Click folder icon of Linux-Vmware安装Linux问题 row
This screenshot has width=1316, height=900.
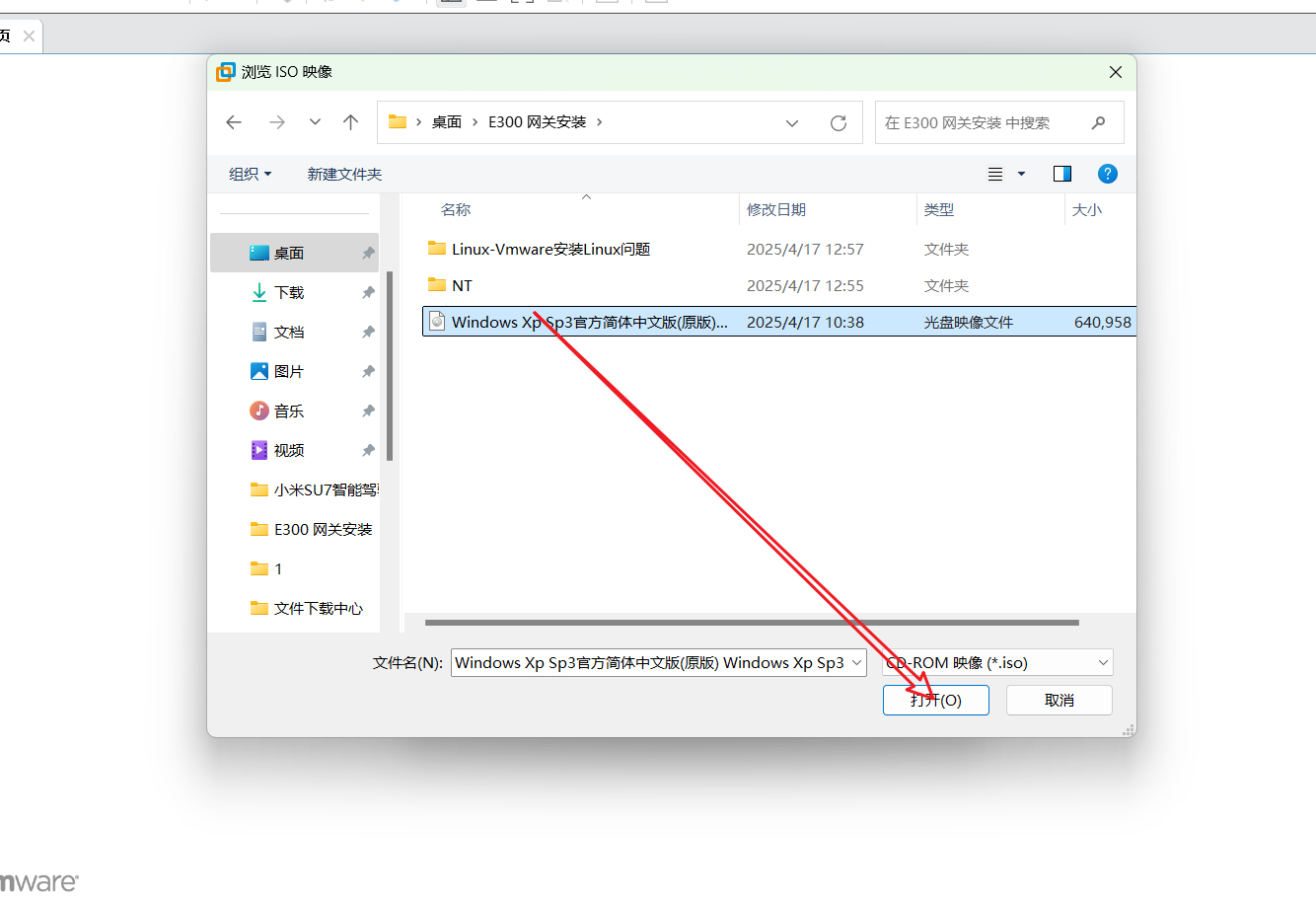[x=437, y=248]
